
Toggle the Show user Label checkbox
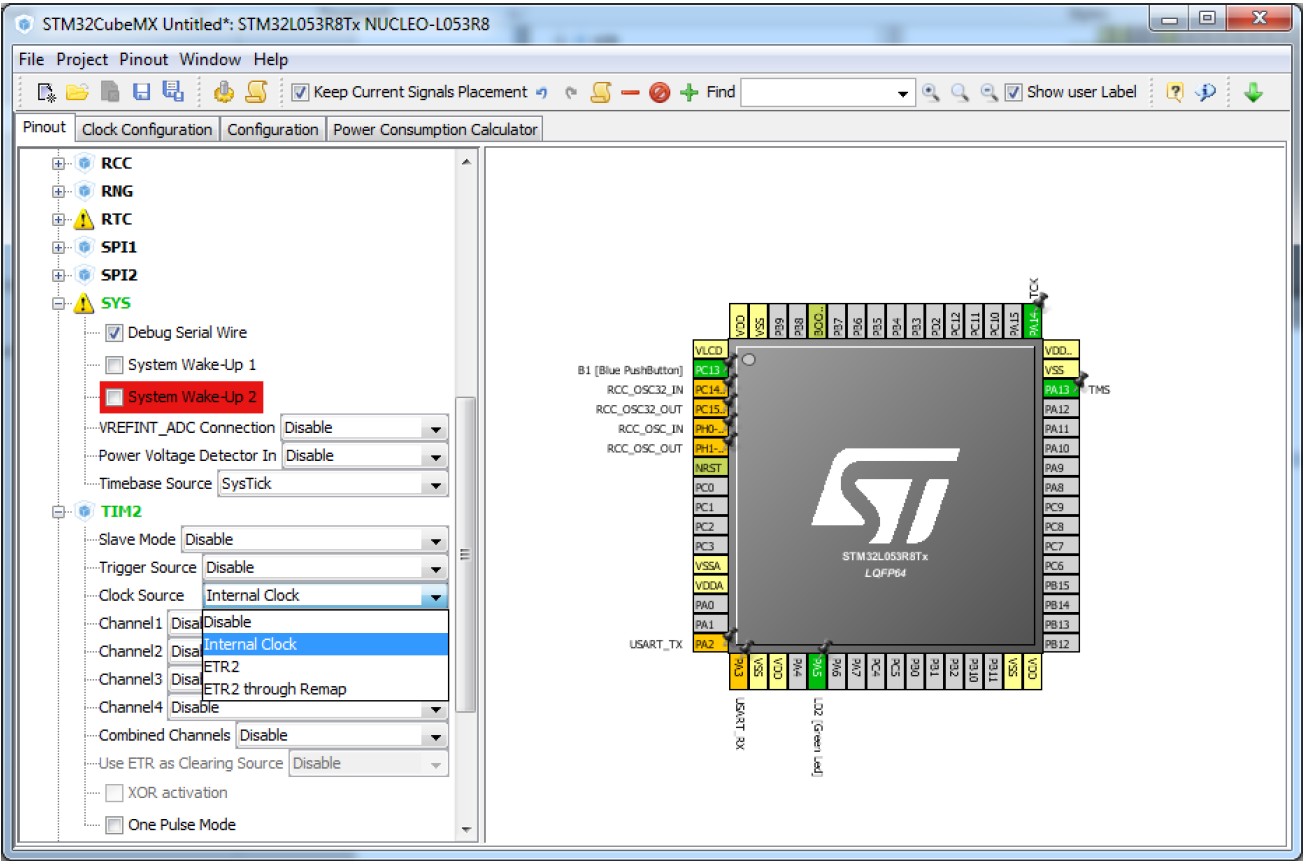pos(1013,93)
